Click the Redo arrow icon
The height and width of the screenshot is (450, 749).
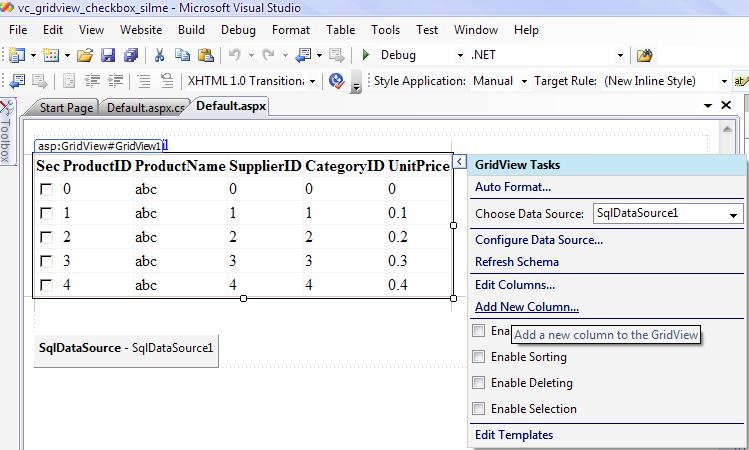tap(268, 55)
